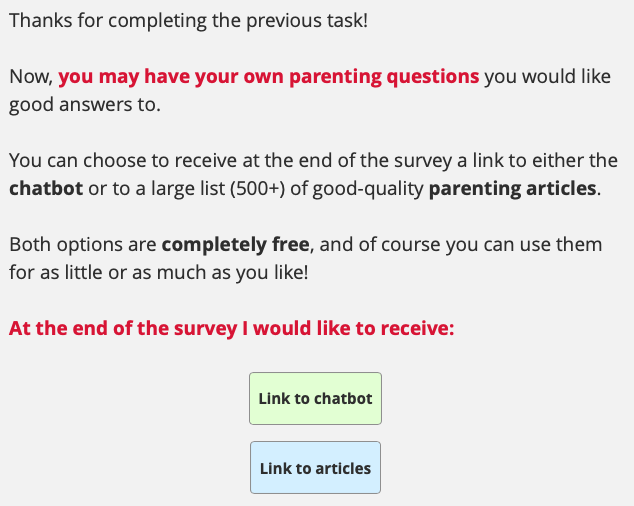Click the red 'parenting questions' highlighted text
The width and height of the screenshot is (634, 506).
(268, 76)
